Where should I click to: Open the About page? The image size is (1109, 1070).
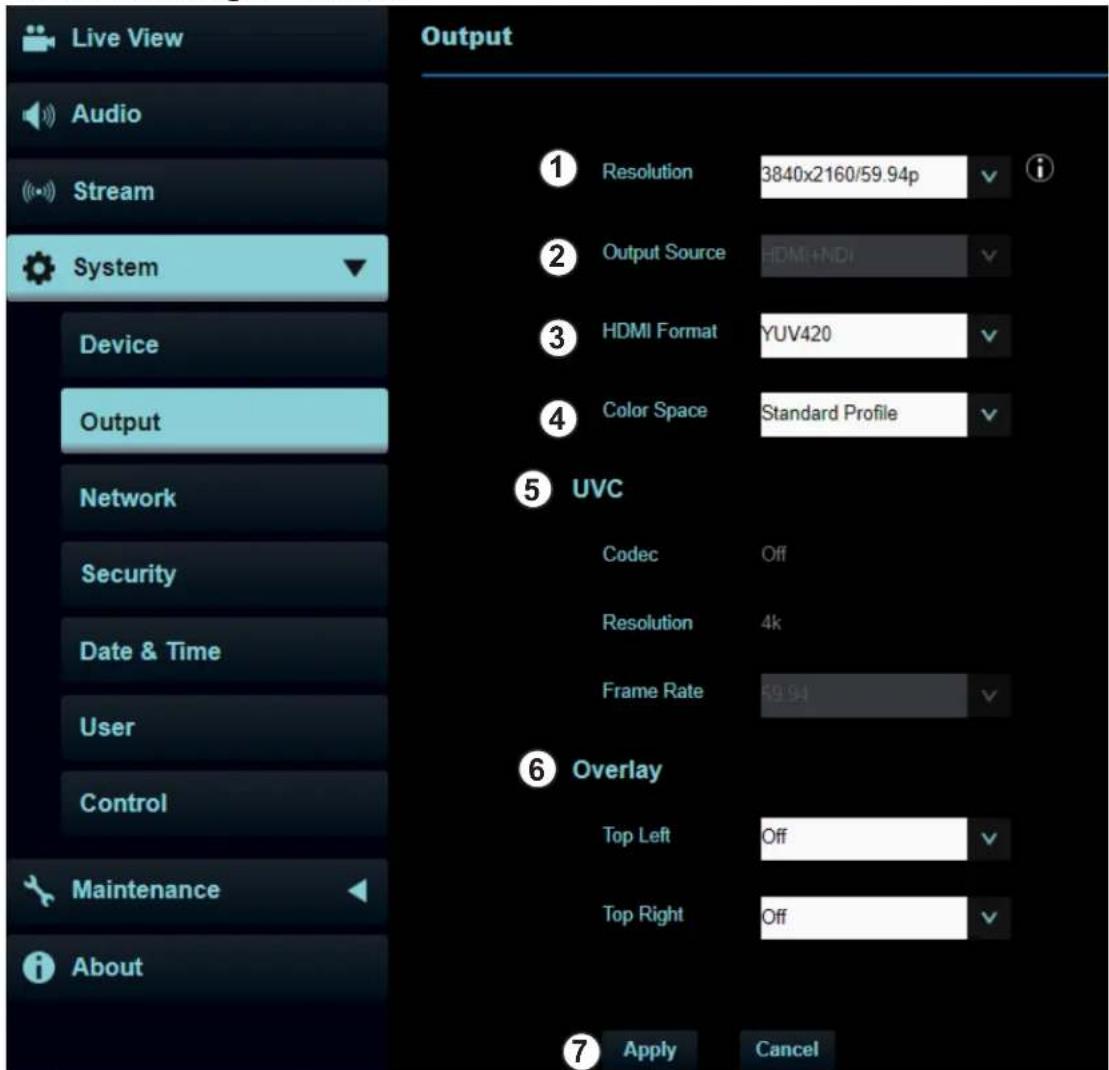(197, 967)
